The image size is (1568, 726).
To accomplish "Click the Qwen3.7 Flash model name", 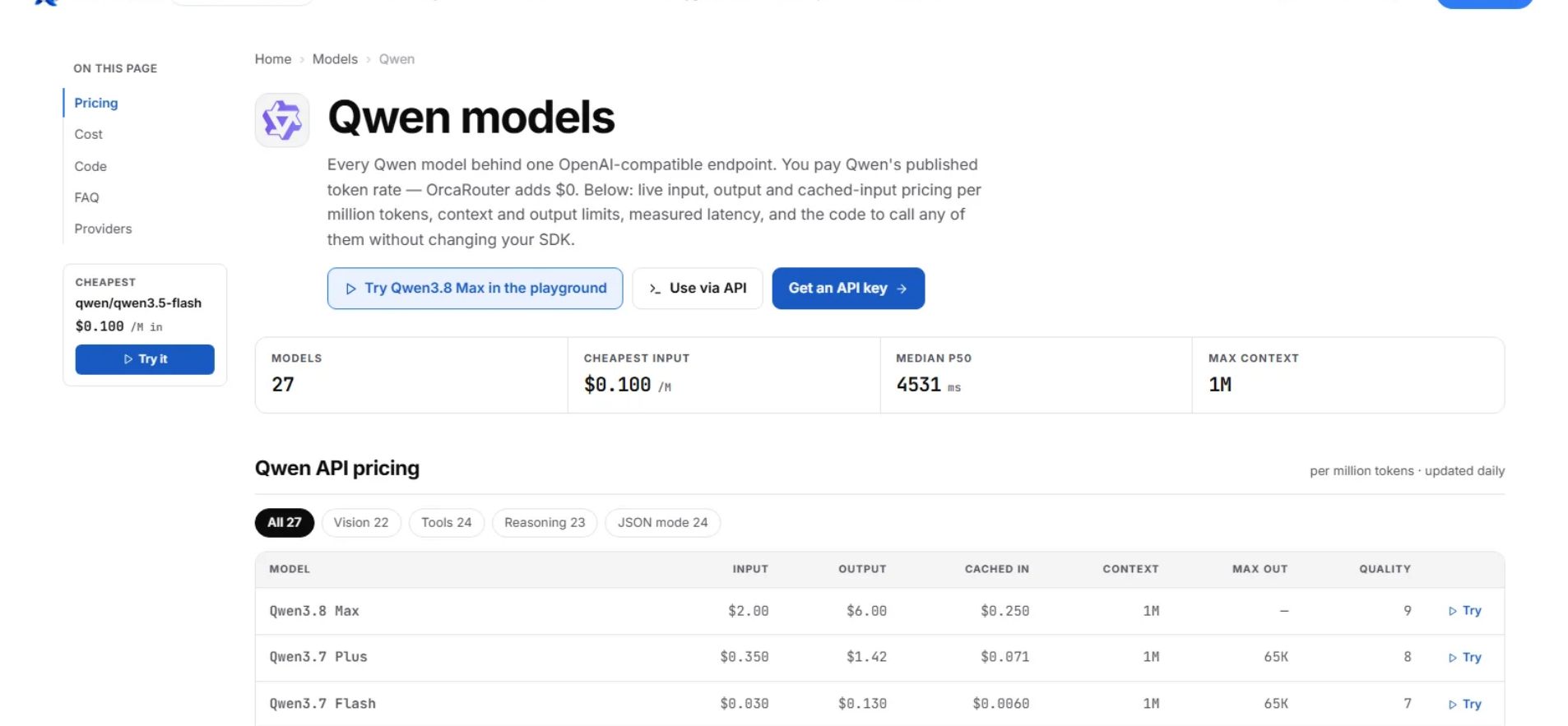I will click(x=322, y=704).
